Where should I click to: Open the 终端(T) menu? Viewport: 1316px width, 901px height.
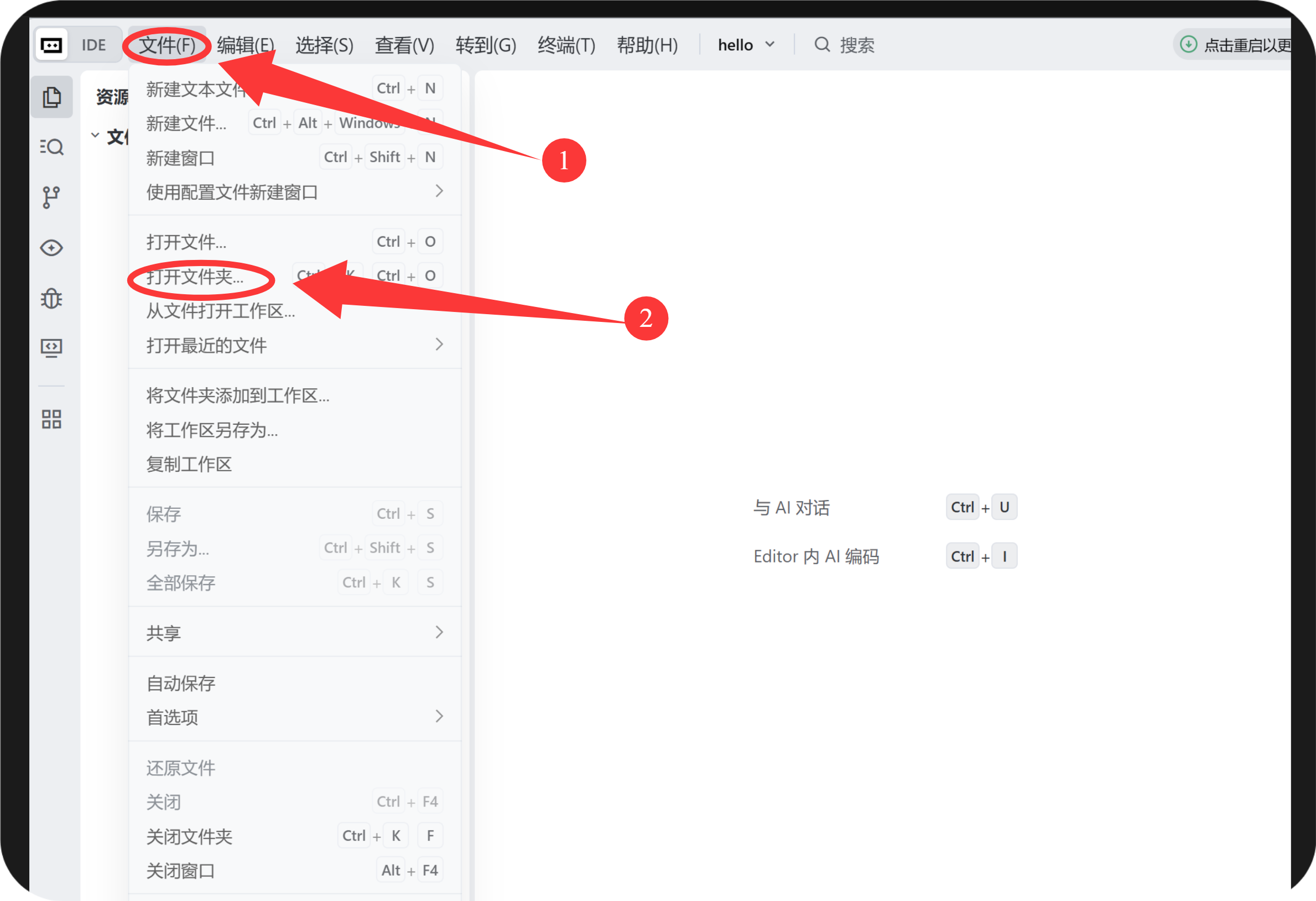566,45
